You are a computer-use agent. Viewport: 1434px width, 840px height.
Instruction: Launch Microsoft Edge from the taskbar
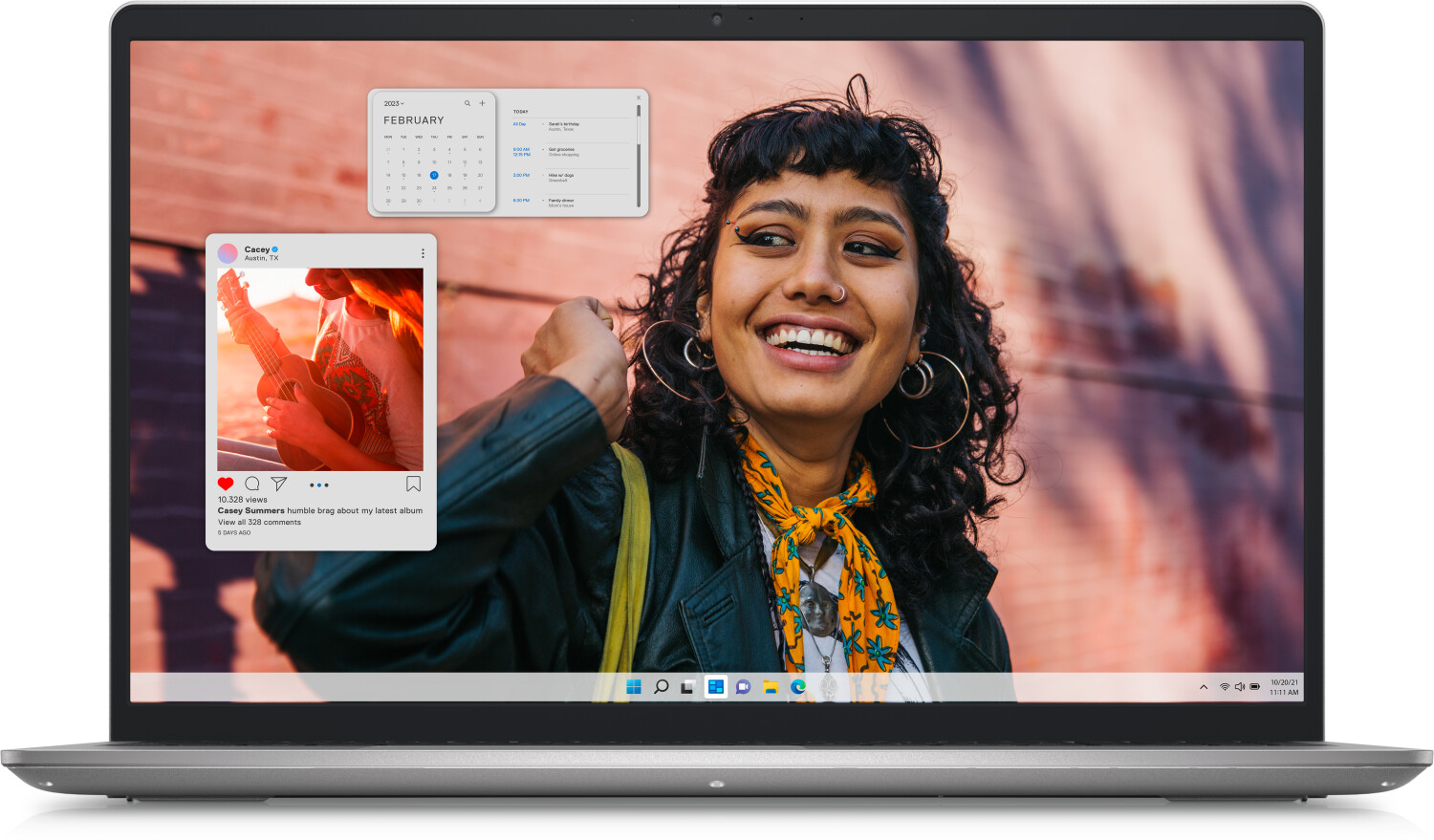point(797,687)
